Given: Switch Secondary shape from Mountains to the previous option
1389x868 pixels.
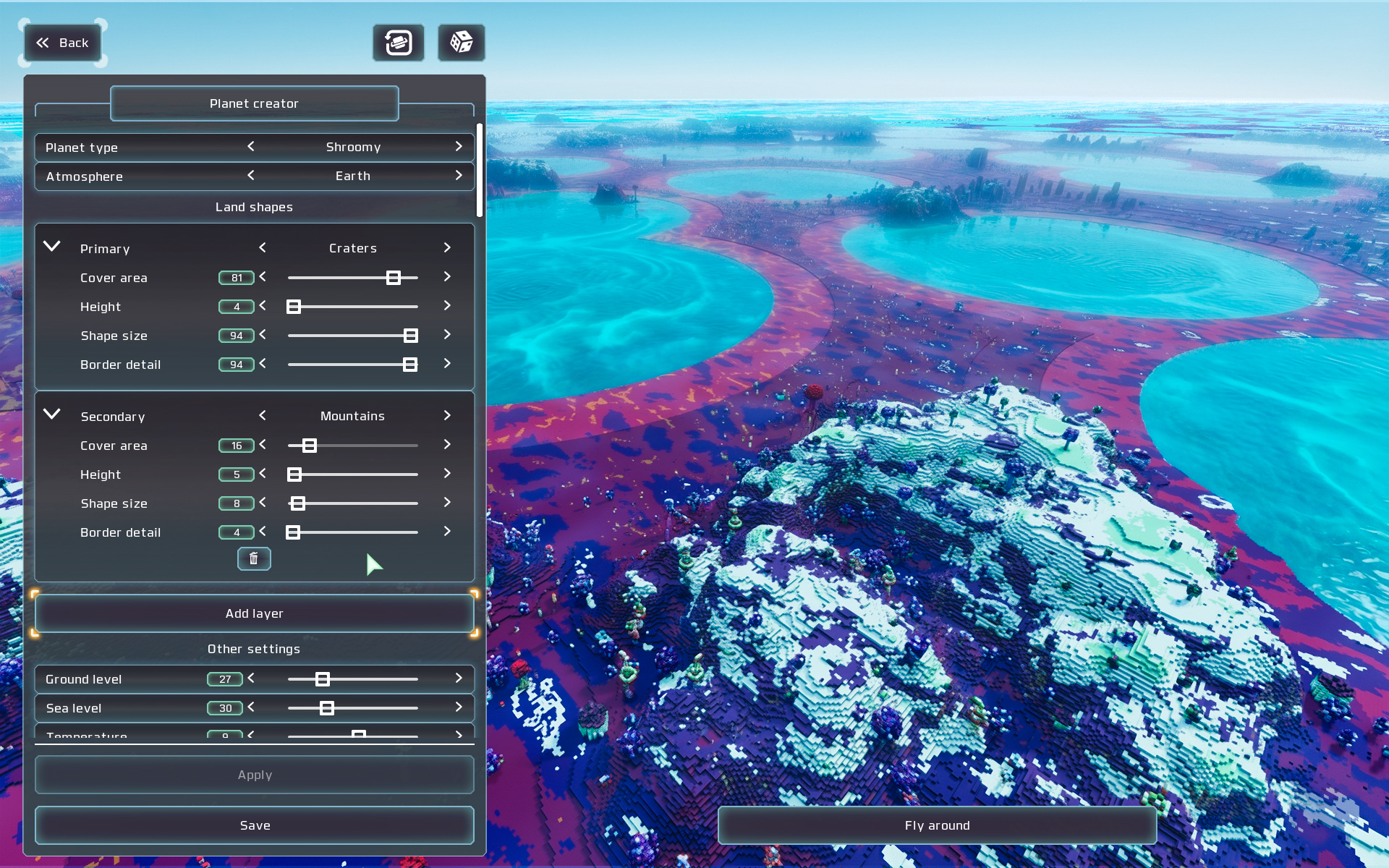Looking at the screenshot, I should 263,416.
